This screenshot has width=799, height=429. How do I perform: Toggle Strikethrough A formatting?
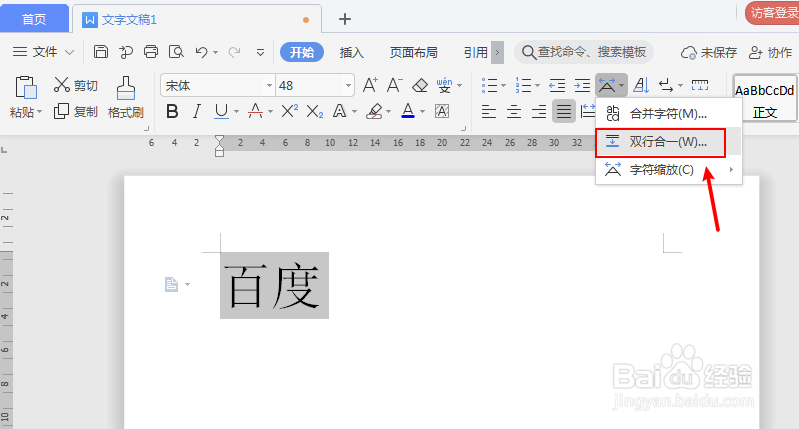coord(255,111)
